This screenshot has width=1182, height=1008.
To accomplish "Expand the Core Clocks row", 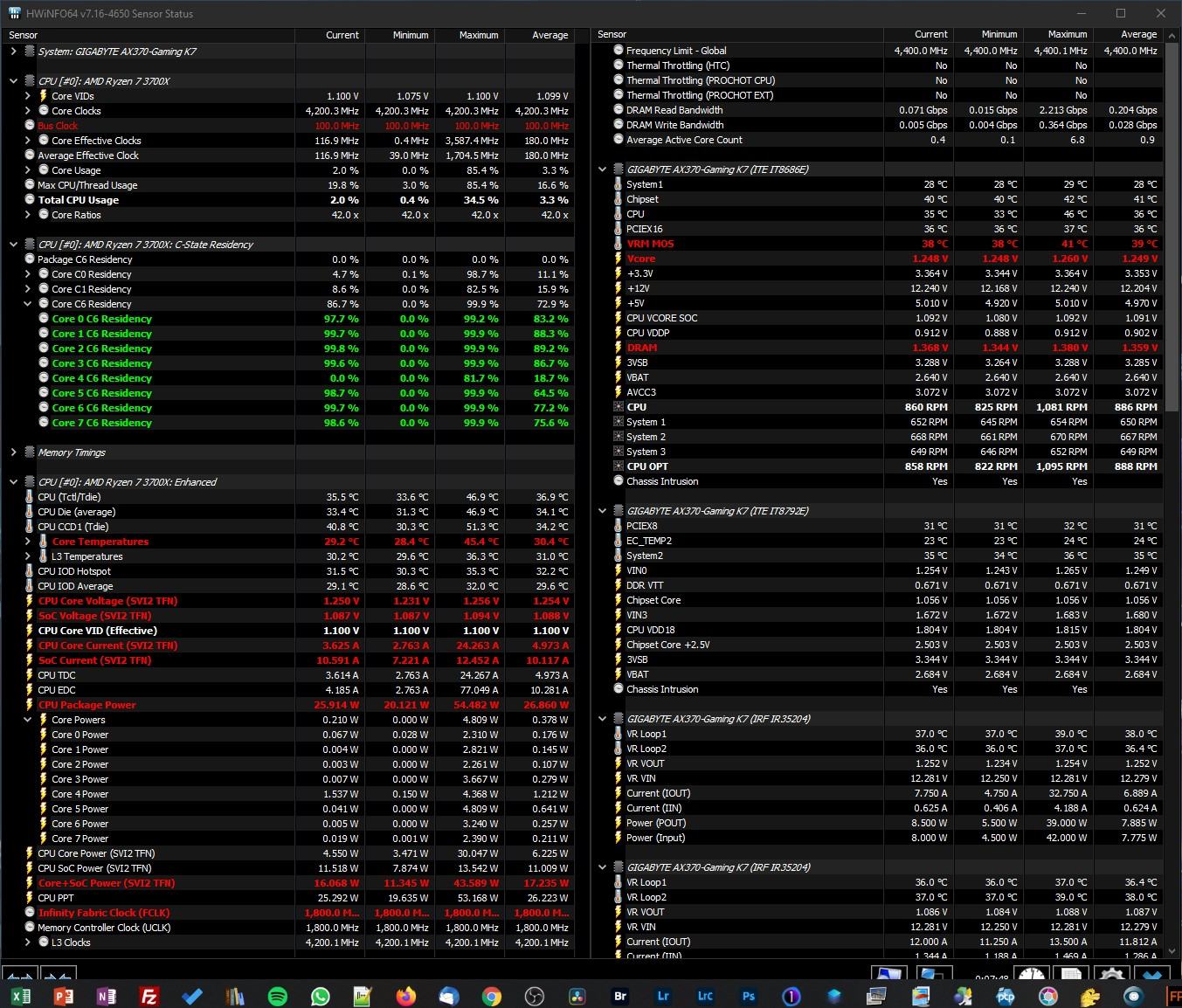I will pos(27,111).
